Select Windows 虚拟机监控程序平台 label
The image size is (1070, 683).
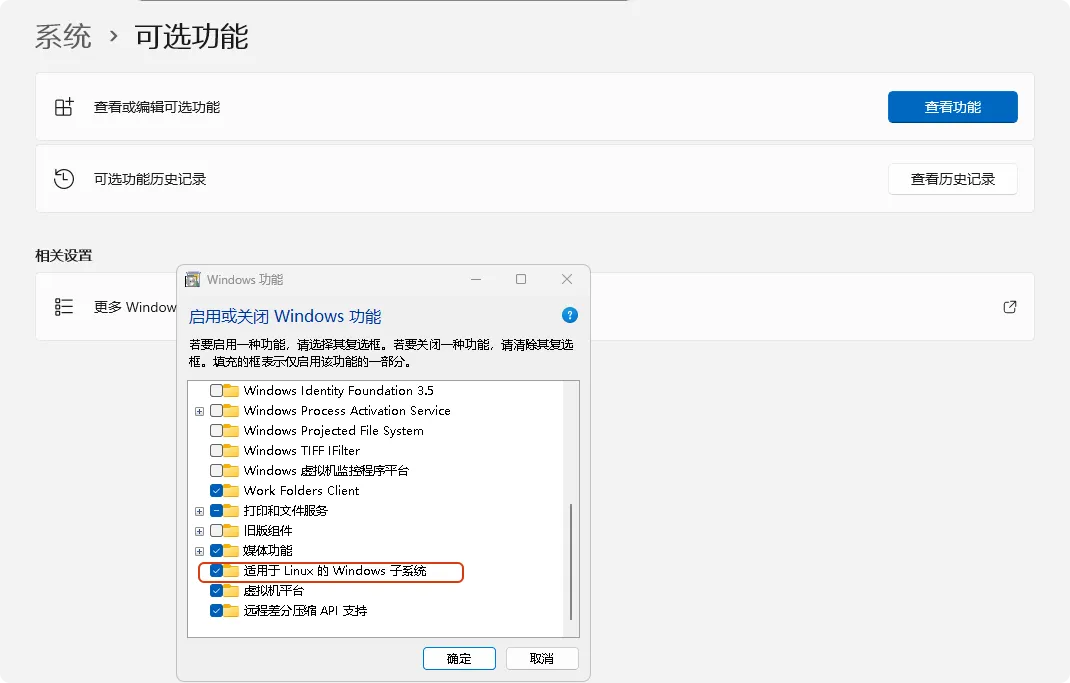326,471
